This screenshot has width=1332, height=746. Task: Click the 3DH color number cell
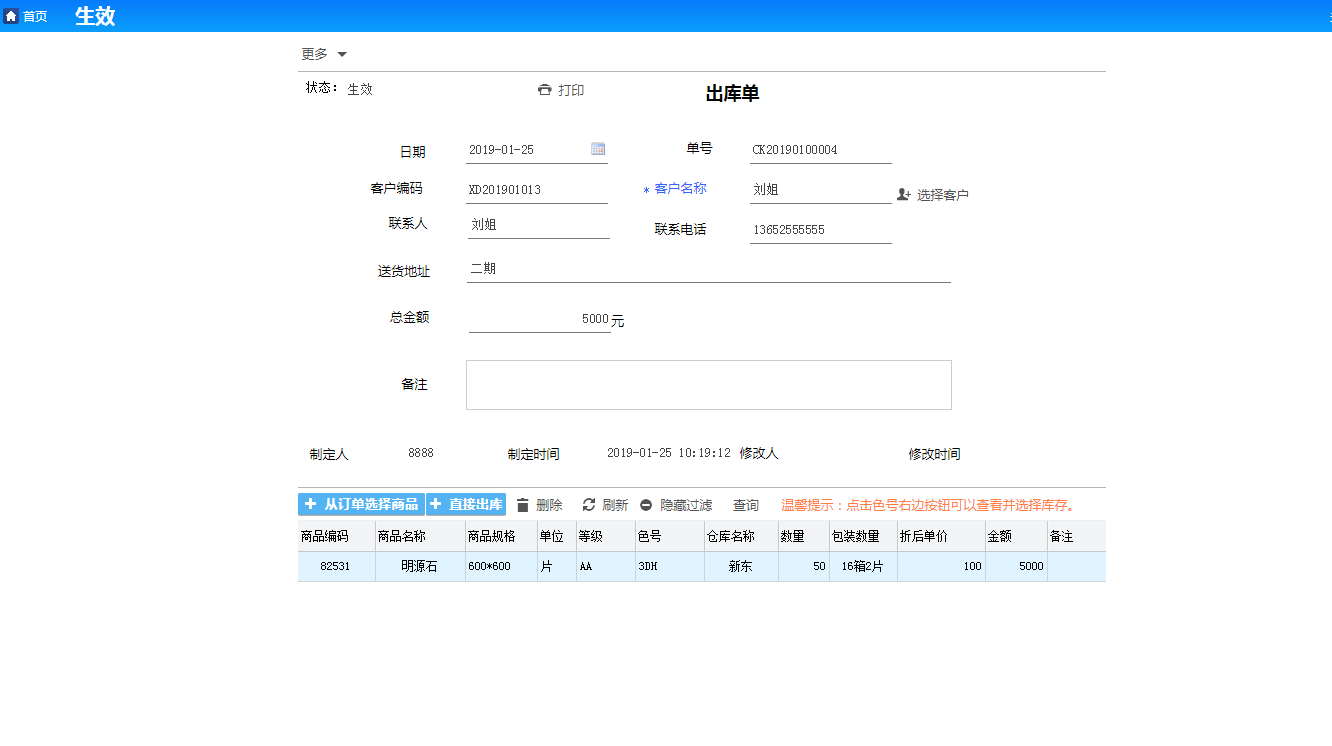click(x=670, y=566)
